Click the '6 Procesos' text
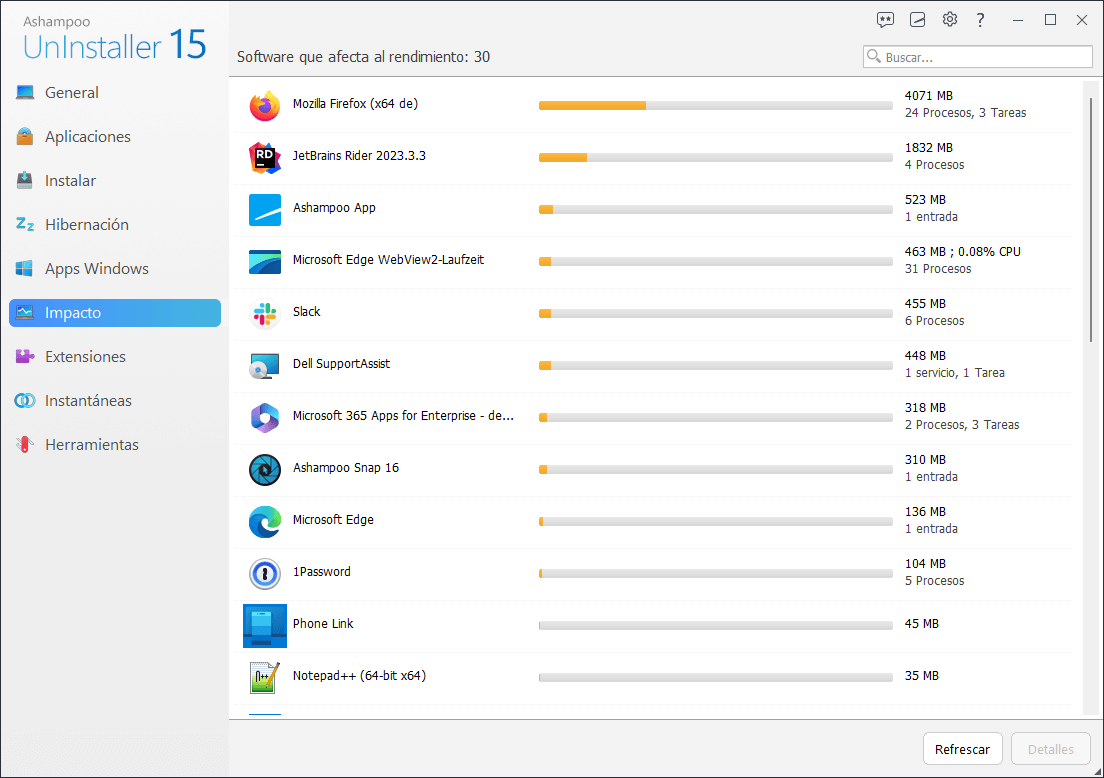Screen dimensions: 1104x778 (934, 321)
